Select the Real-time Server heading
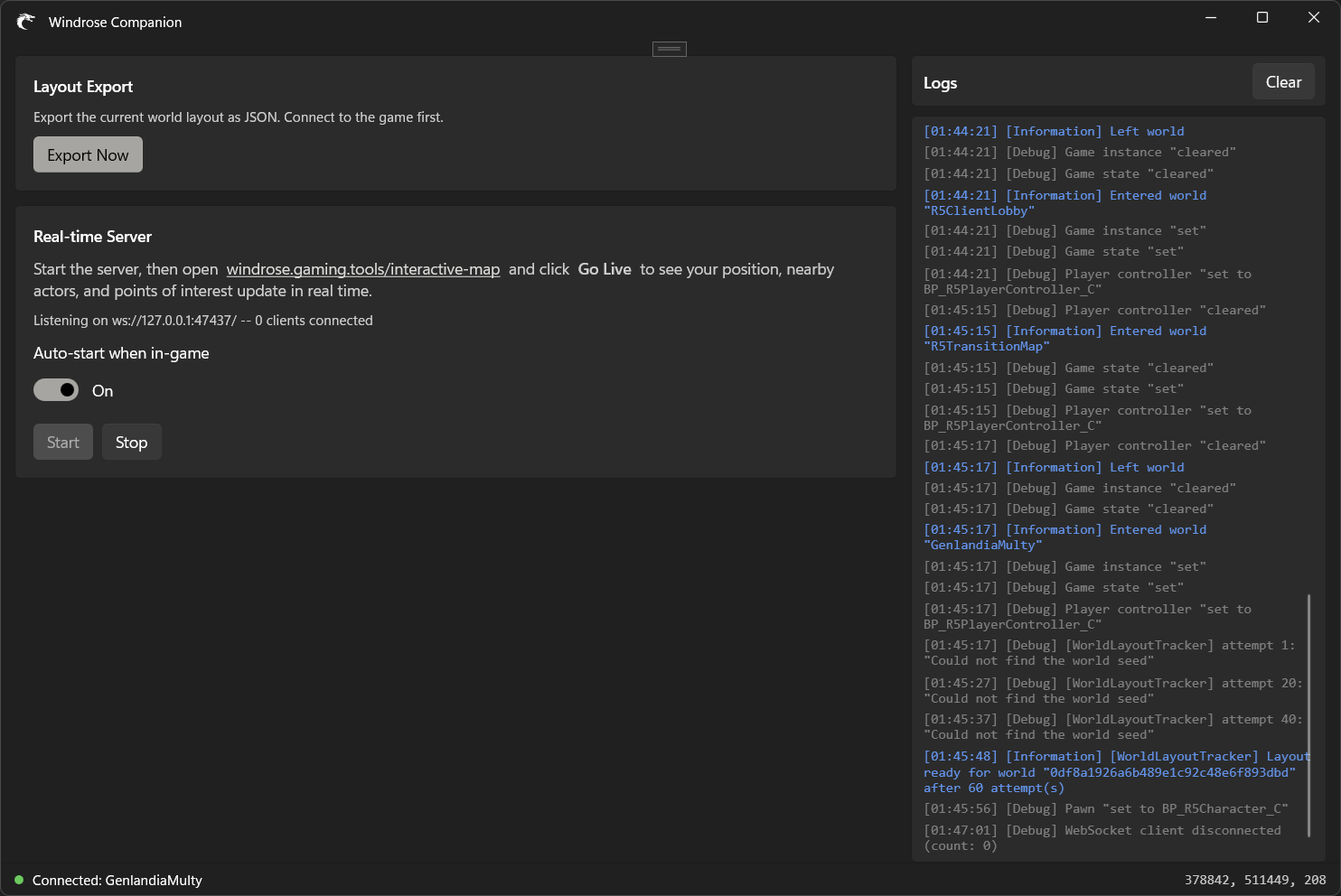1341x896 pixels. click(x=92, y=237)
